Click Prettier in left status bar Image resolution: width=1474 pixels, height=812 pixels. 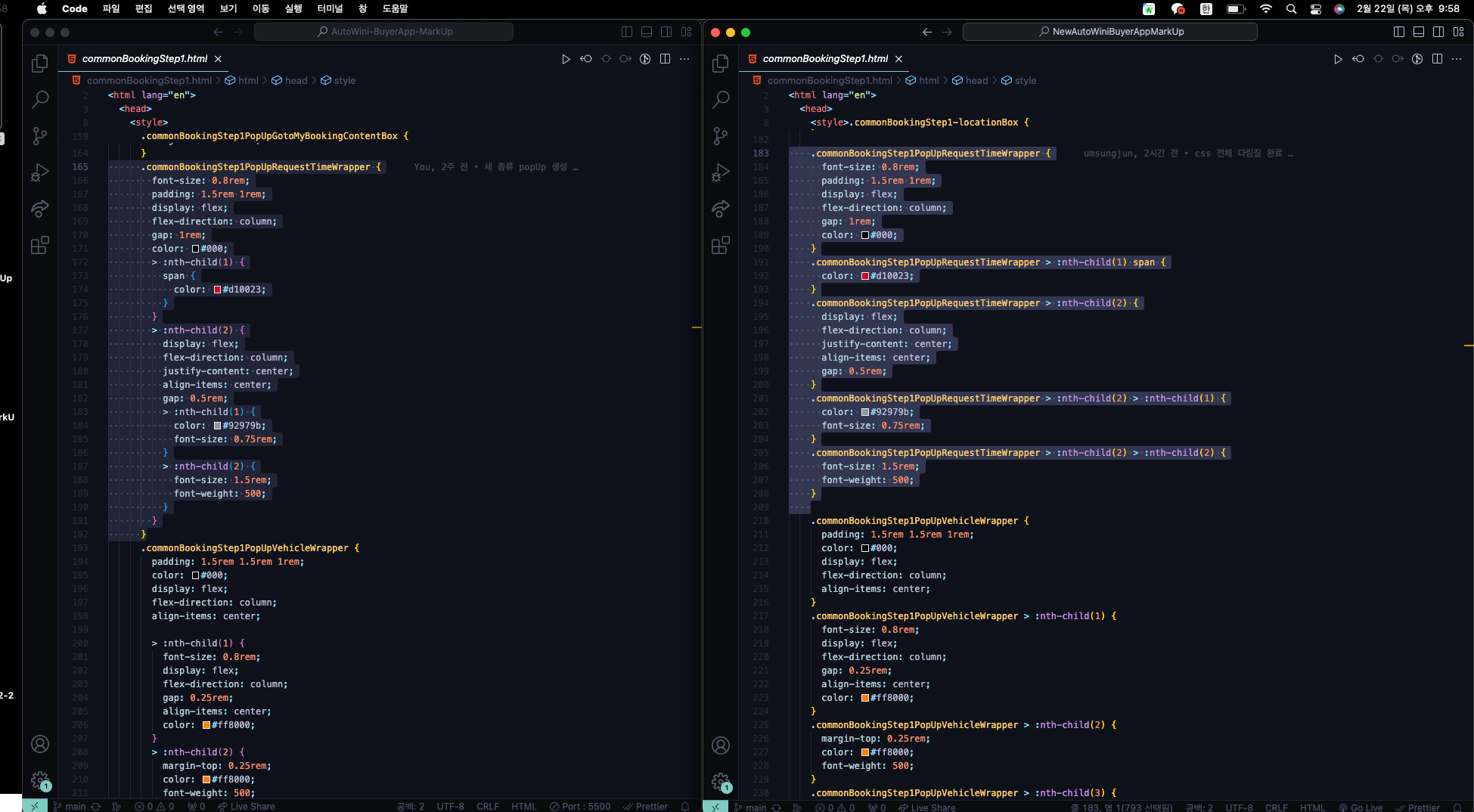pyautogui.click(x=645, y=807)
